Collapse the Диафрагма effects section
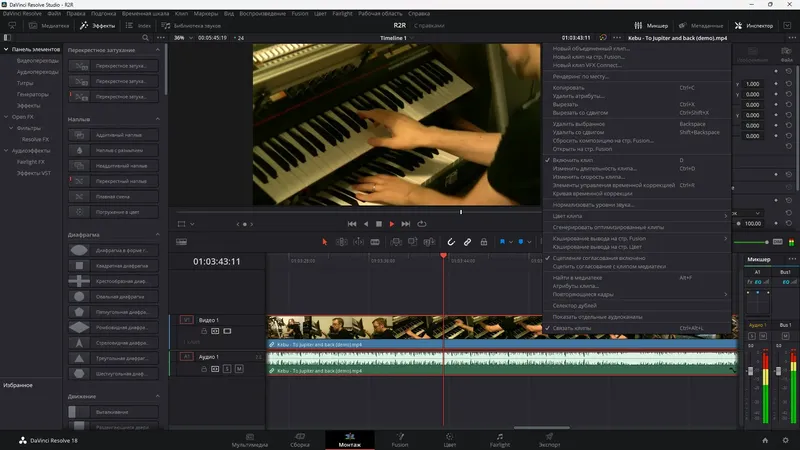 tap(158, 235)
